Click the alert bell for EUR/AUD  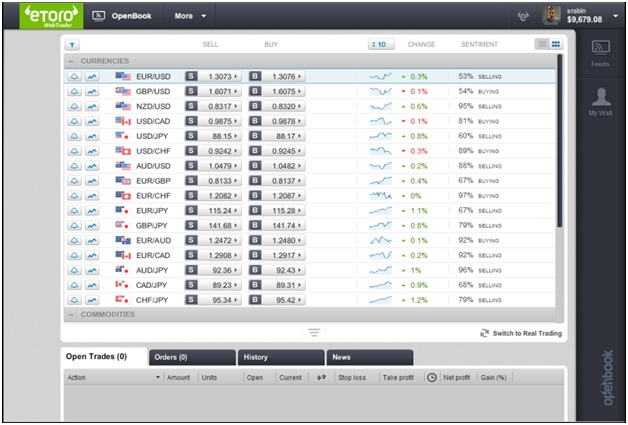[x=74, y=240]
